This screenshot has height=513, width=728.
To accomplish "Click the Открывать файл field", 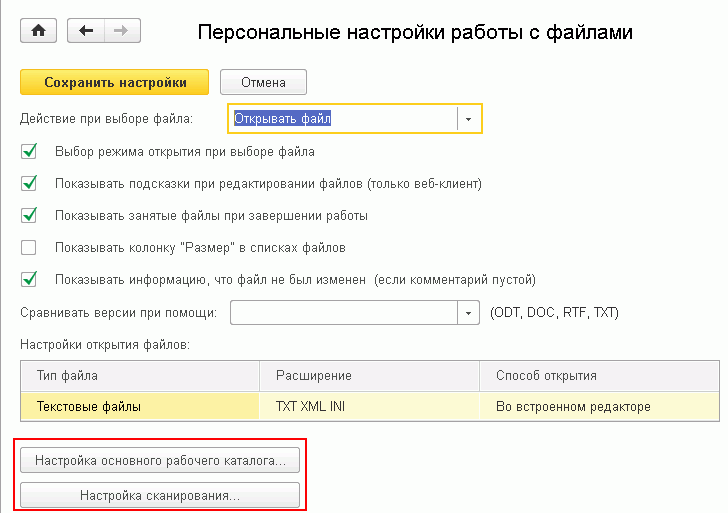I will (x=343, y=119).
